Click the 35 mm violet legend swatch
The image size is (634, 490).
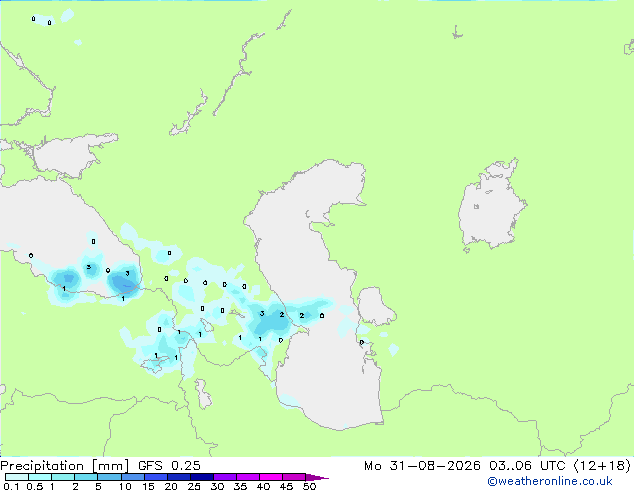tap(248, 477)
